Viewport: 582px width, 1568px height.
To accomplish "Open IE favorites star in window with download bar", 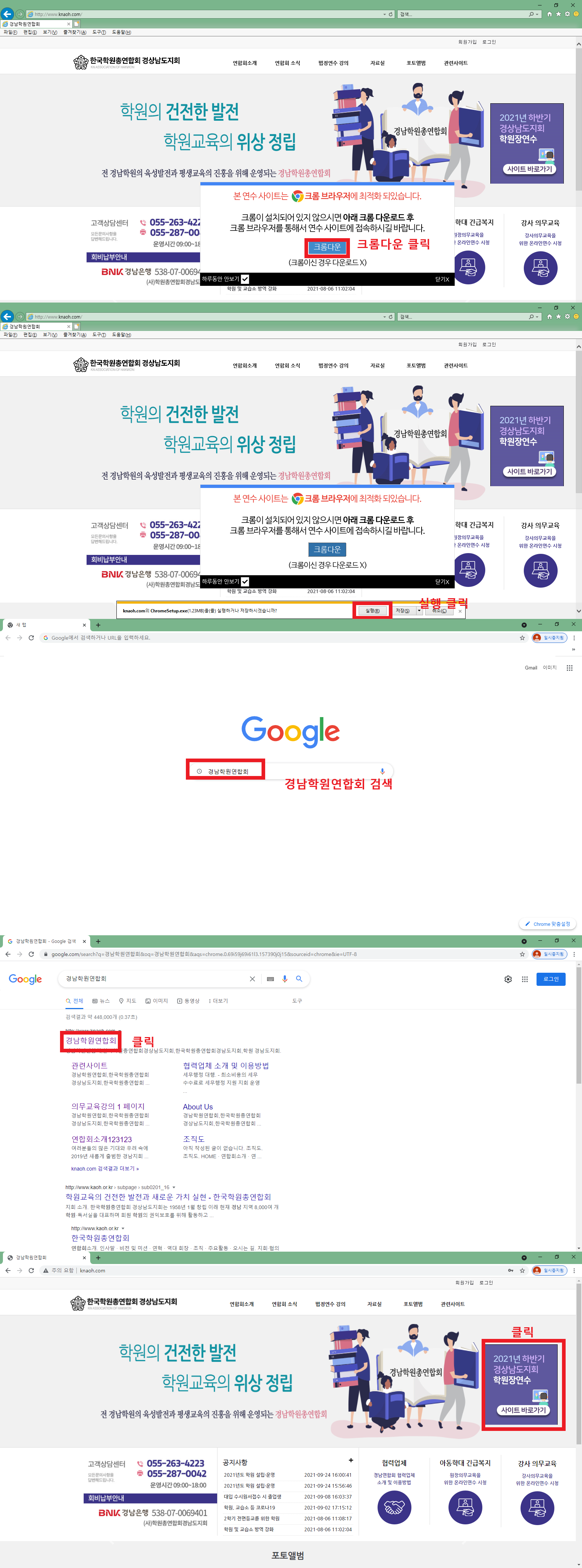I will click(558, 316).
